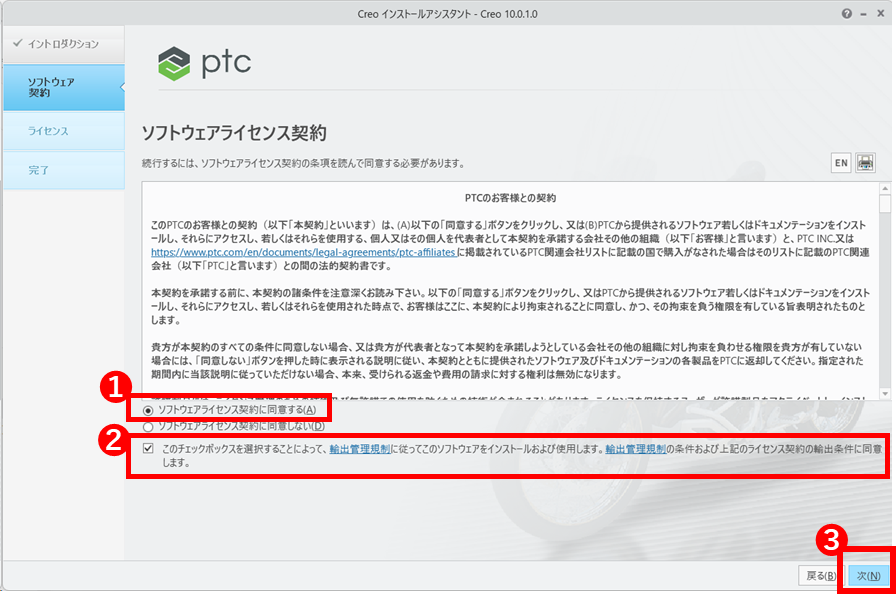Click the printer icon to print agreement

(865, 163)
